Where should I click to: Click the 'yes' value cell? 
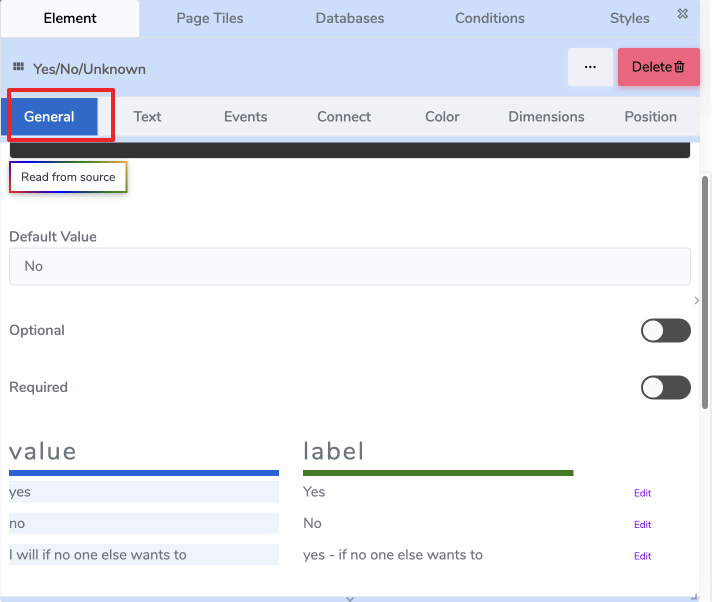tap(144, 492)
